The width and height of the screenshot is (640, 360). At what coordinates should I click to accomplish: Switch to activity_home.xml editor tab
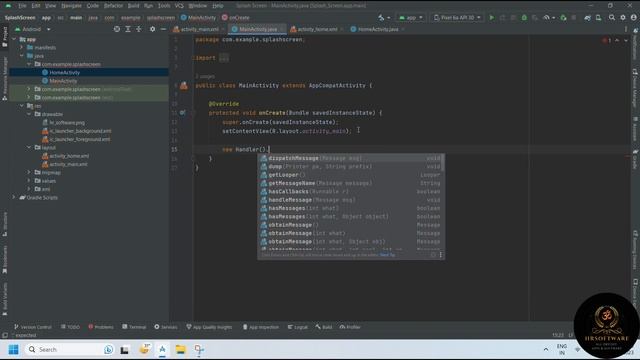click(316, 29)
